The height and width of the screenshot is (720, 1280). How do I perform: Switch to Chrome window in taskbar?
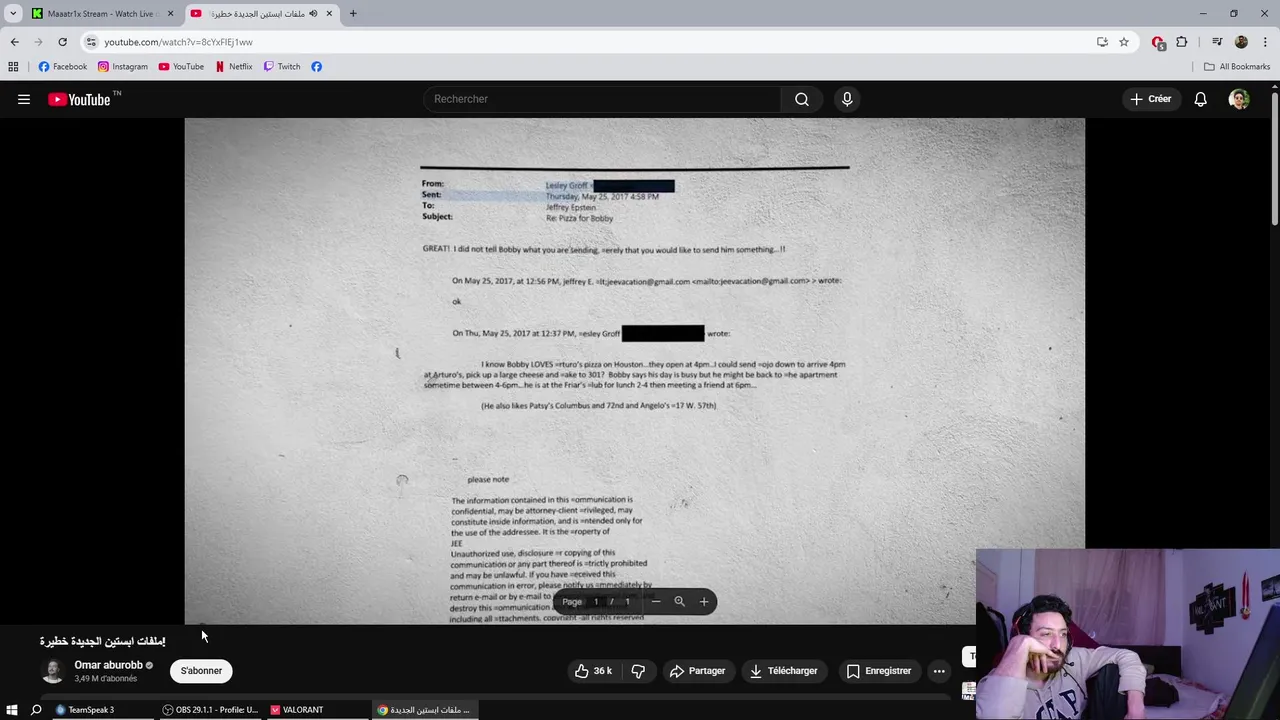pyautogui.click(x=425, y=710)
